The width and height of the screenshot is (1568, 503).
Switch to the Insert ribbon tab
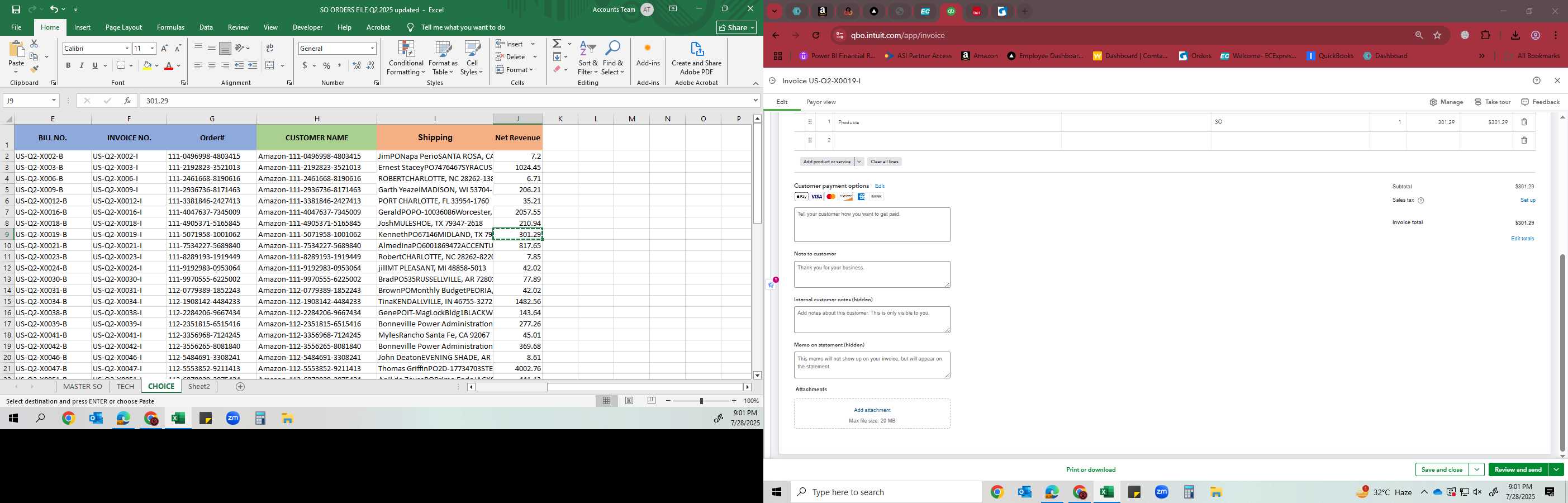82,27
